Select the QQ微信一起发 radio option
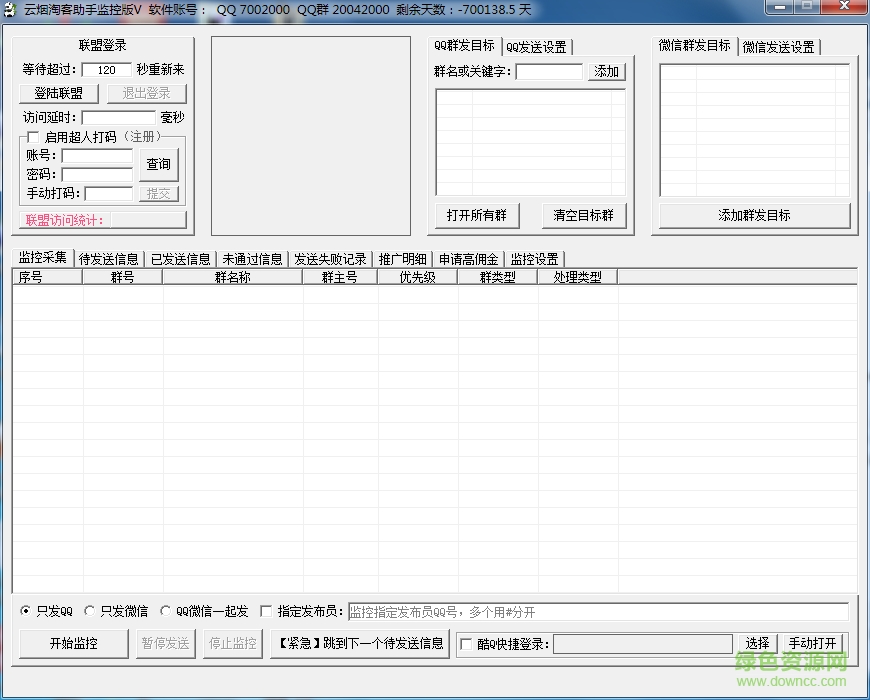Viewport: 870px width, 700px height. click(164, 610)
